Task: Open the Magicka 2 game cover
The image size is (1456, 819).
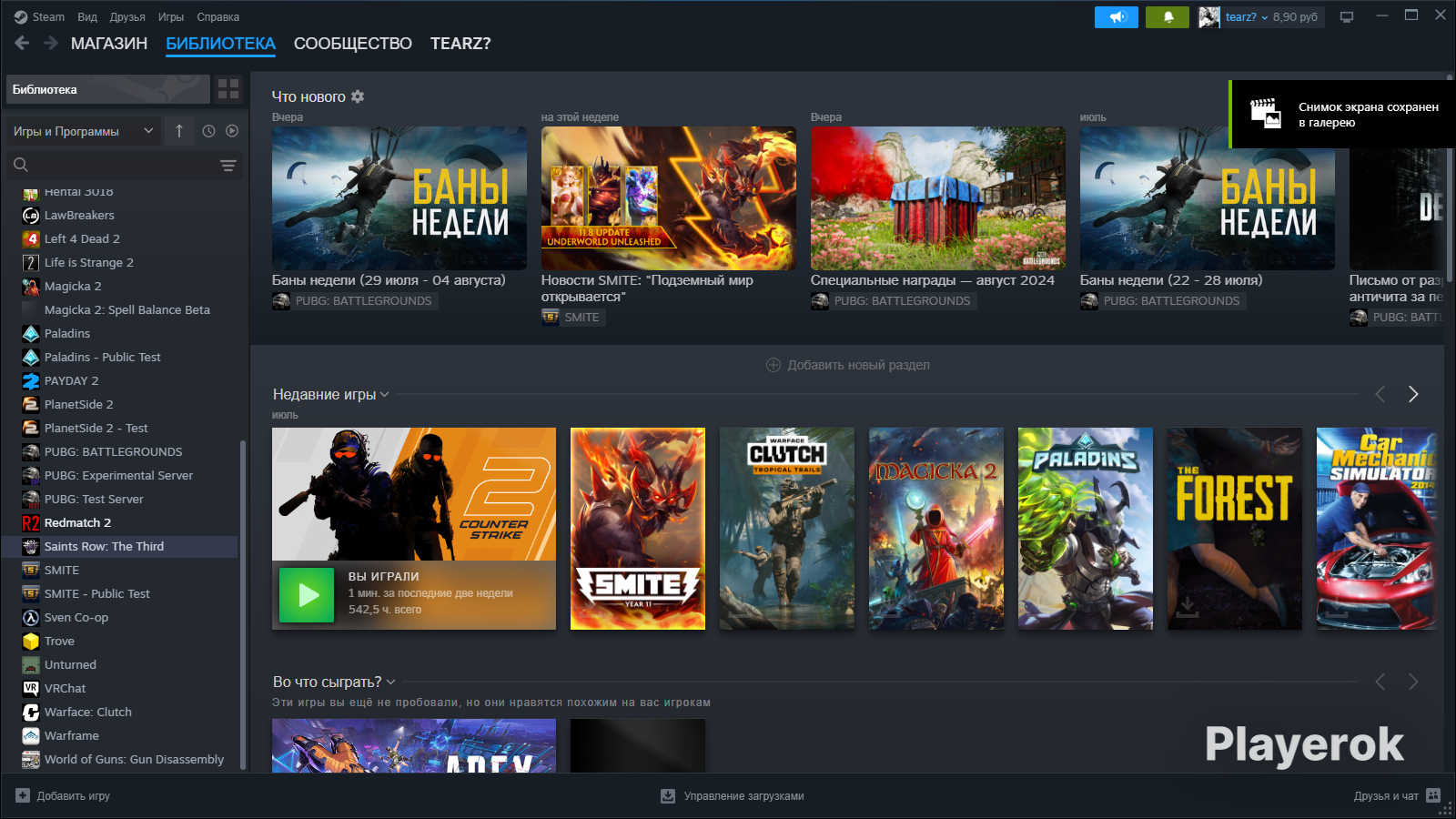Action: pyautogui.click(x=936, y=529)
